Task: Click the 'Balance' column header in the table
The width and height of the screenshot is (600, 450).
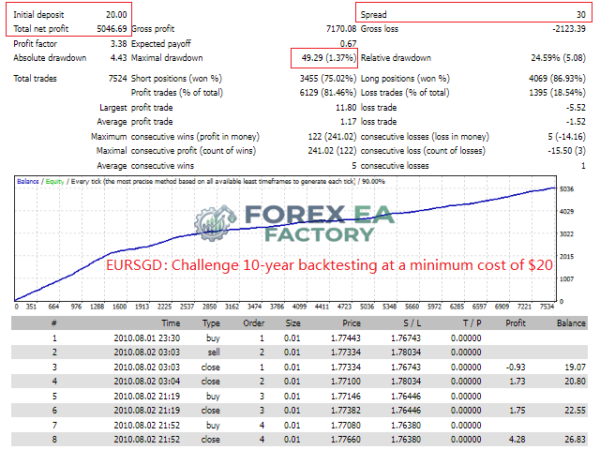Action: pos(571,323)
